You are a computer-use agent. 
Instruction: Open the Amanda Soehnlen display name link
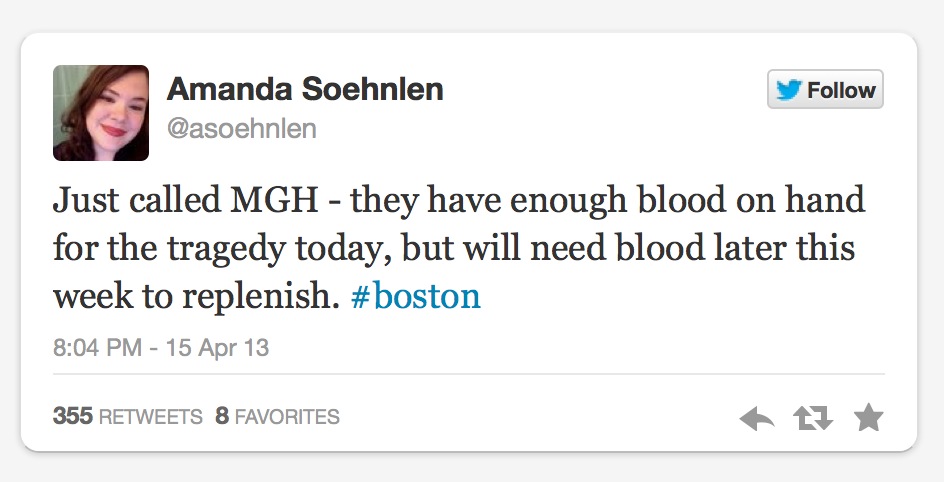point(305,89)
